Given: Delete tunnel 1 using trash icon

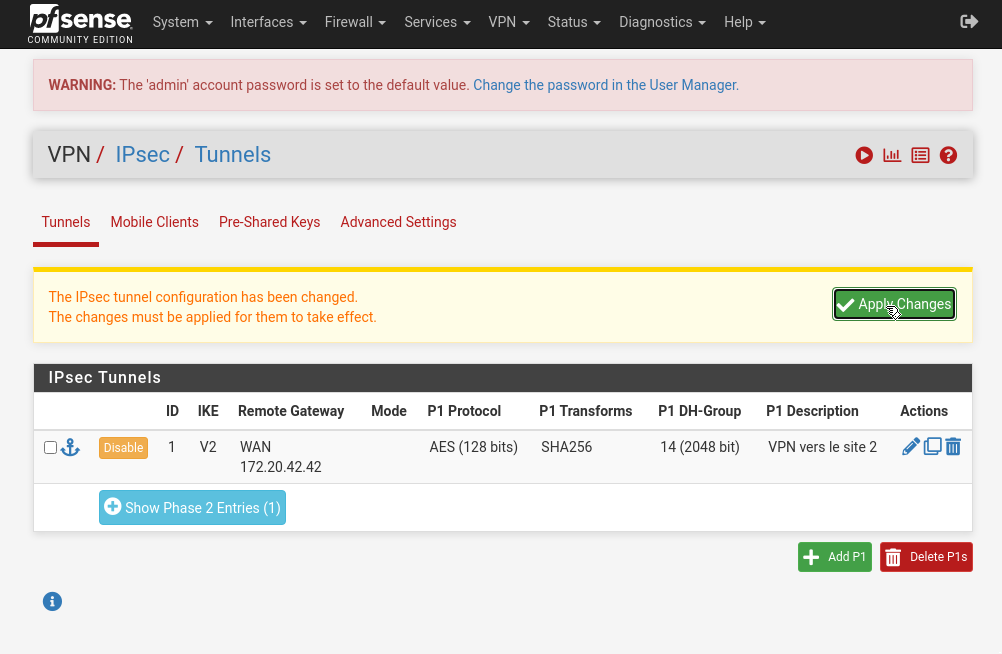Looking at the screenshot, I should pyautogui.click(x=953, y=447).
